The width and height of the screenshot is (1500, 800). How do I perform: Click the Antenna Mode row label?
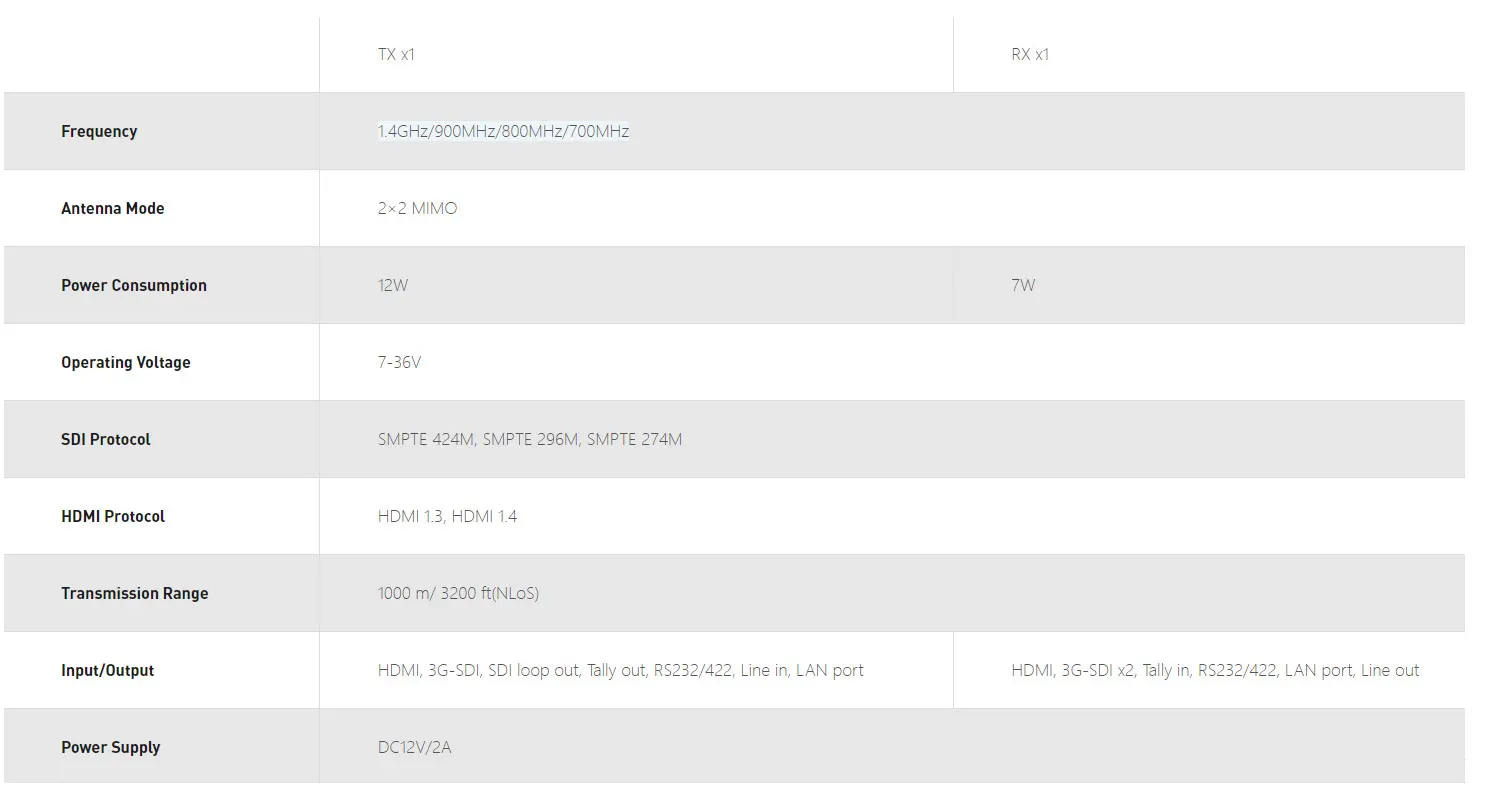(113, 208)
